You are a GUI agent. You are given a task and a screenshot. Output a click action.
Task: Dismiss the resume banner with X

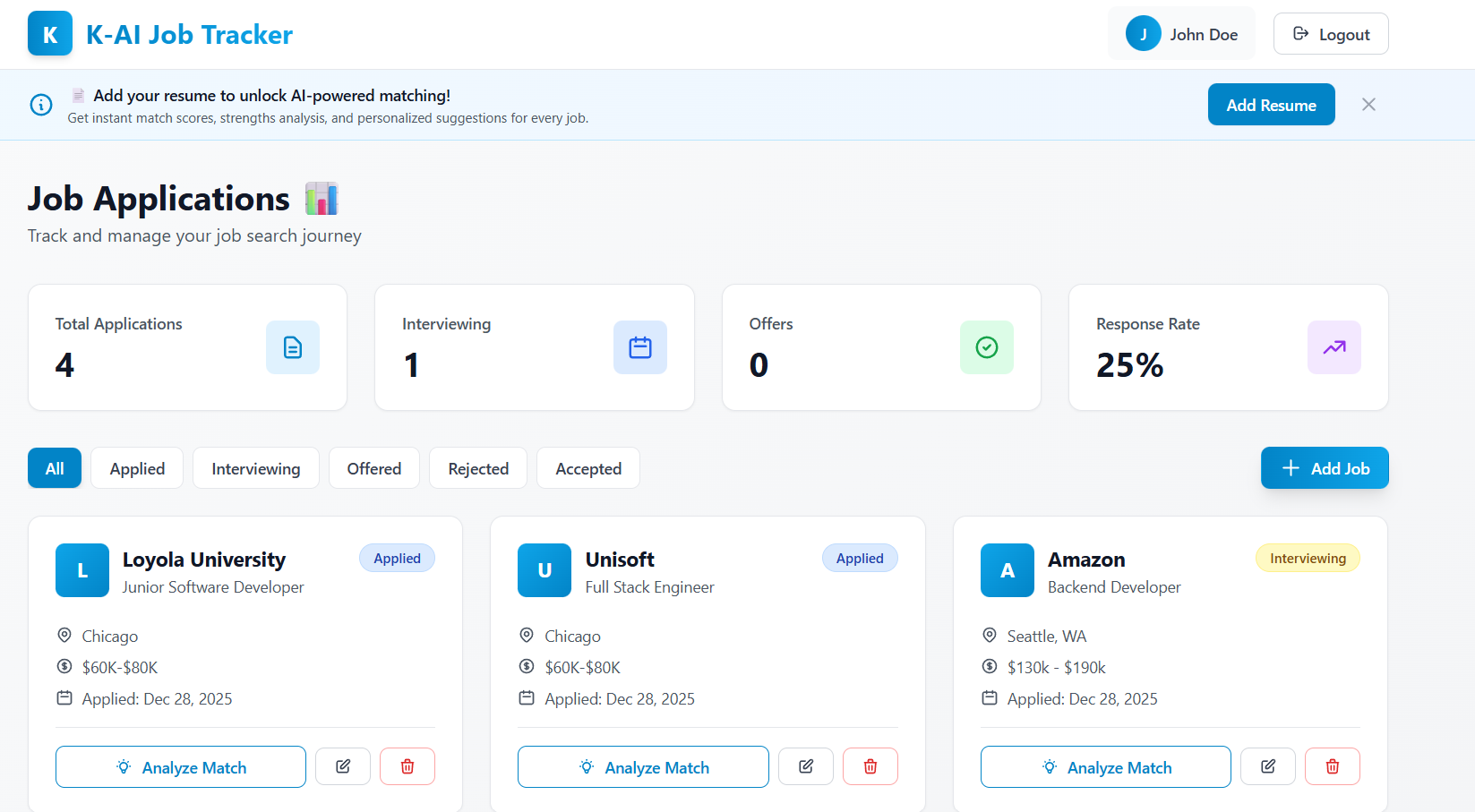click(1368, 105)
